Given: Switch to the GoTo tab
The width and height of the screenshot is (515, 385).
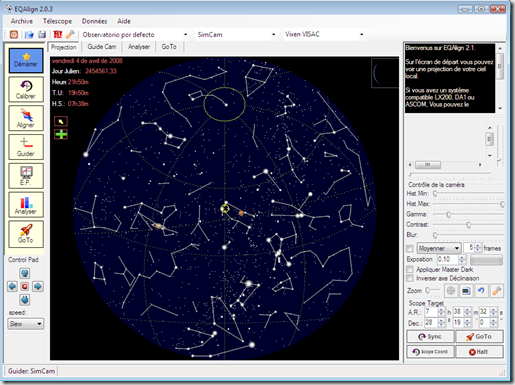Looking at the screenshot, I should (169, 47).
